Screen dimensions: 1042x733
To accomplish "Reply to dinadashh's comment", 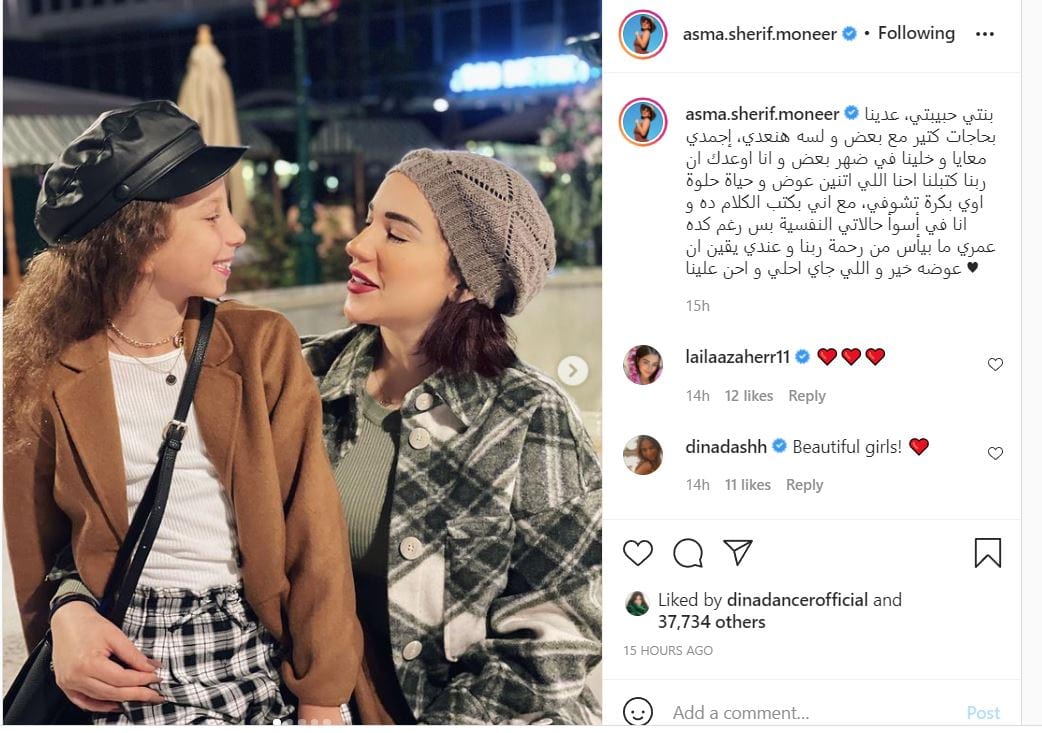I will [805, 485].
